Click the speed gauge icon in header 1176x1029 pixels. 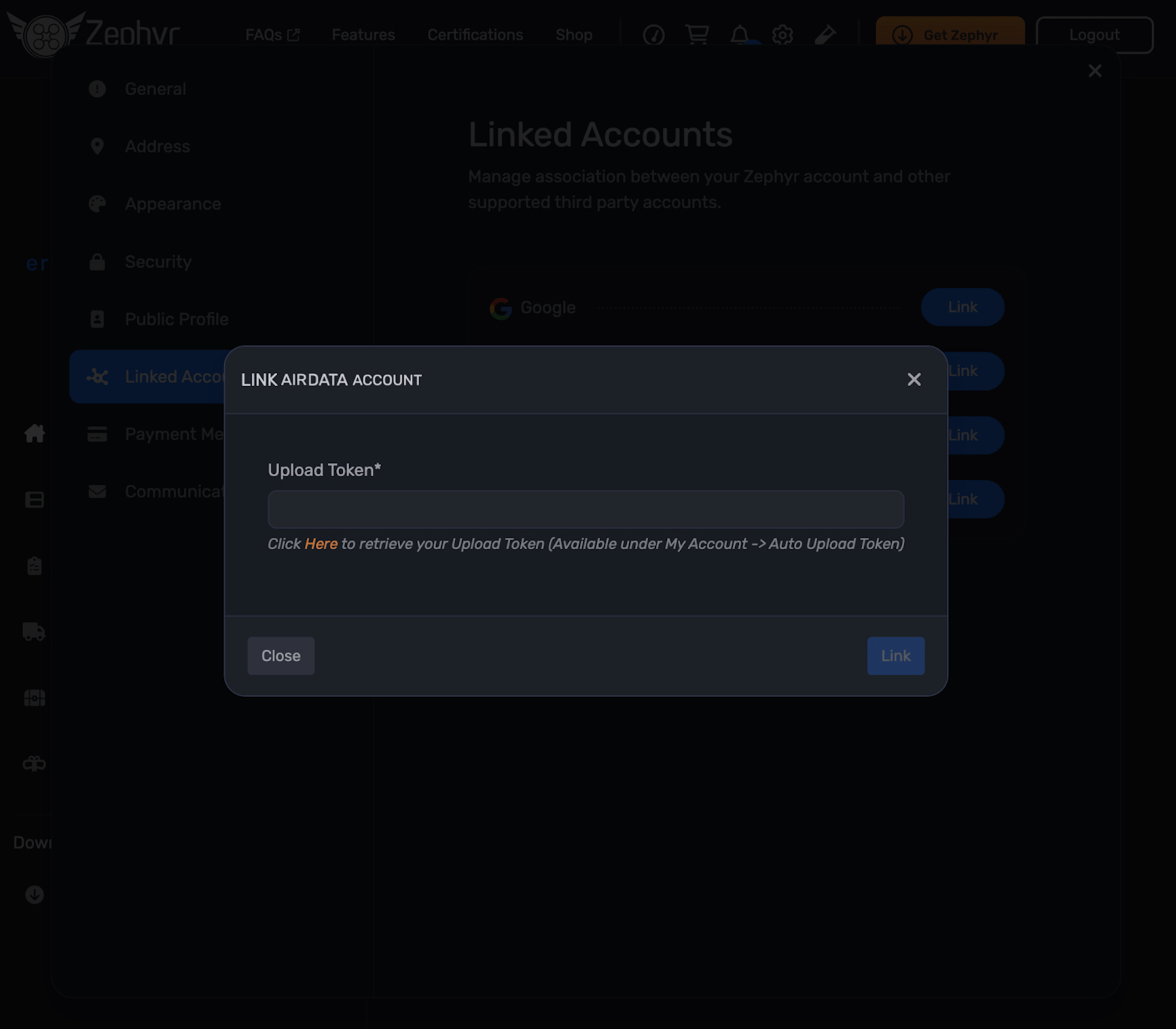[x=654, y=35]
